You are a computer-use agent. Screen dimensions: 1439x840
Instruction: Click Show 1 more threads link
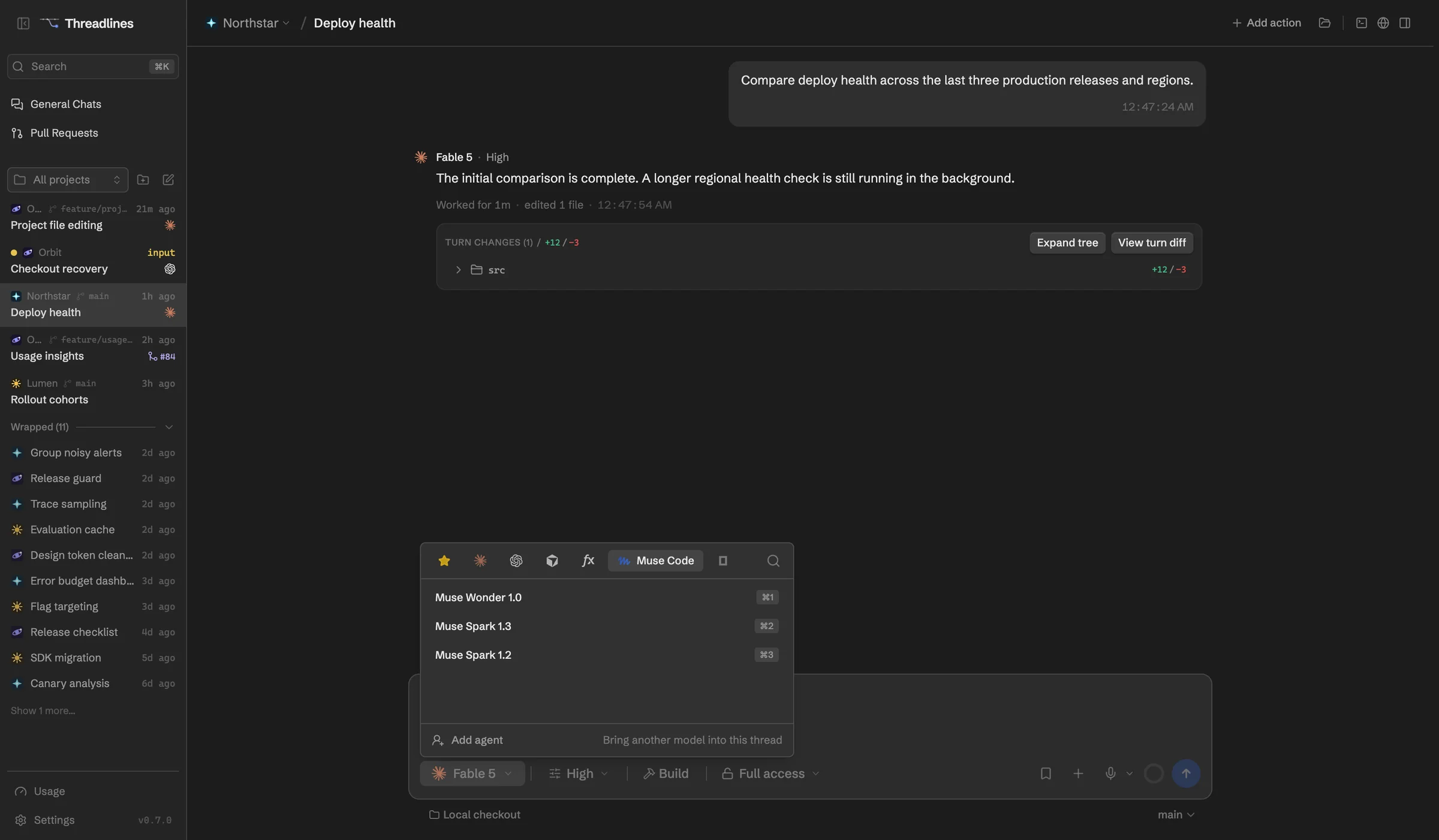click(43, 710)
